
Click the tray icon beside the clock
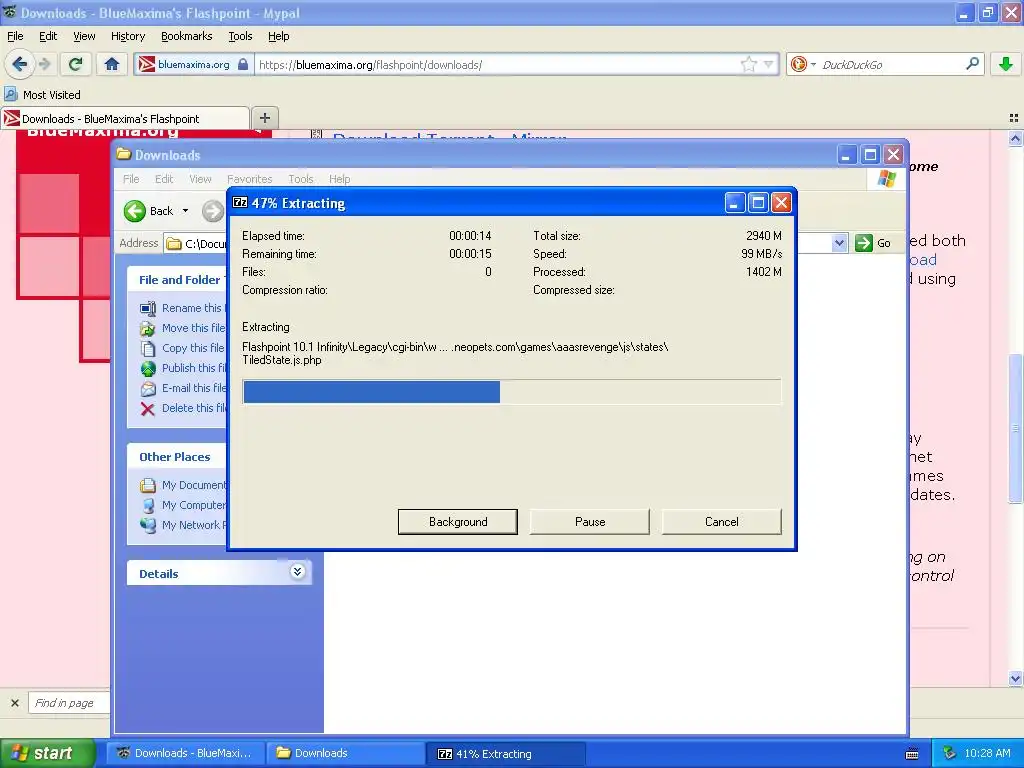tap(950, 753)
